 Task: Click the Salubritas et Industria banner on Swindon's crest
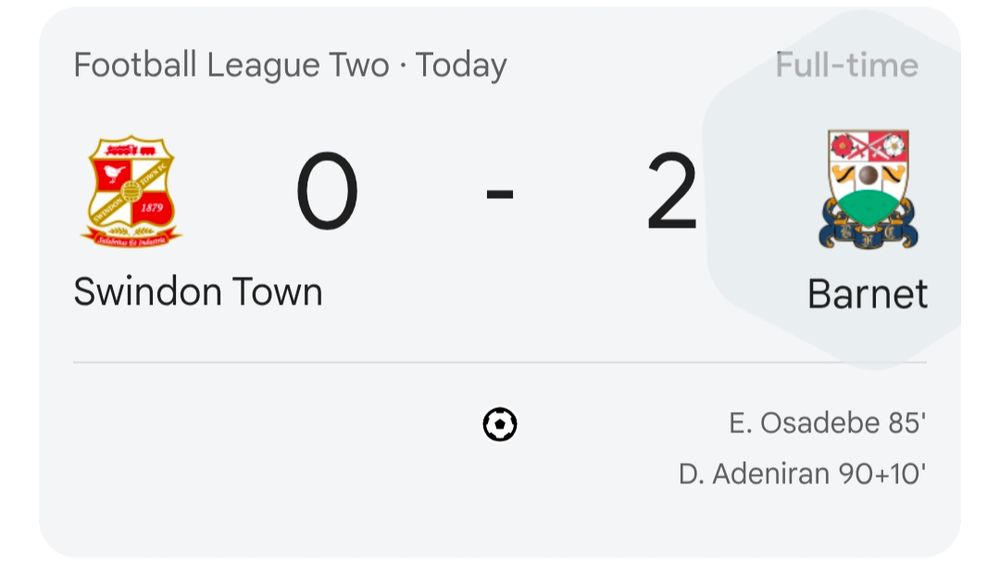[x=131, y=241]
